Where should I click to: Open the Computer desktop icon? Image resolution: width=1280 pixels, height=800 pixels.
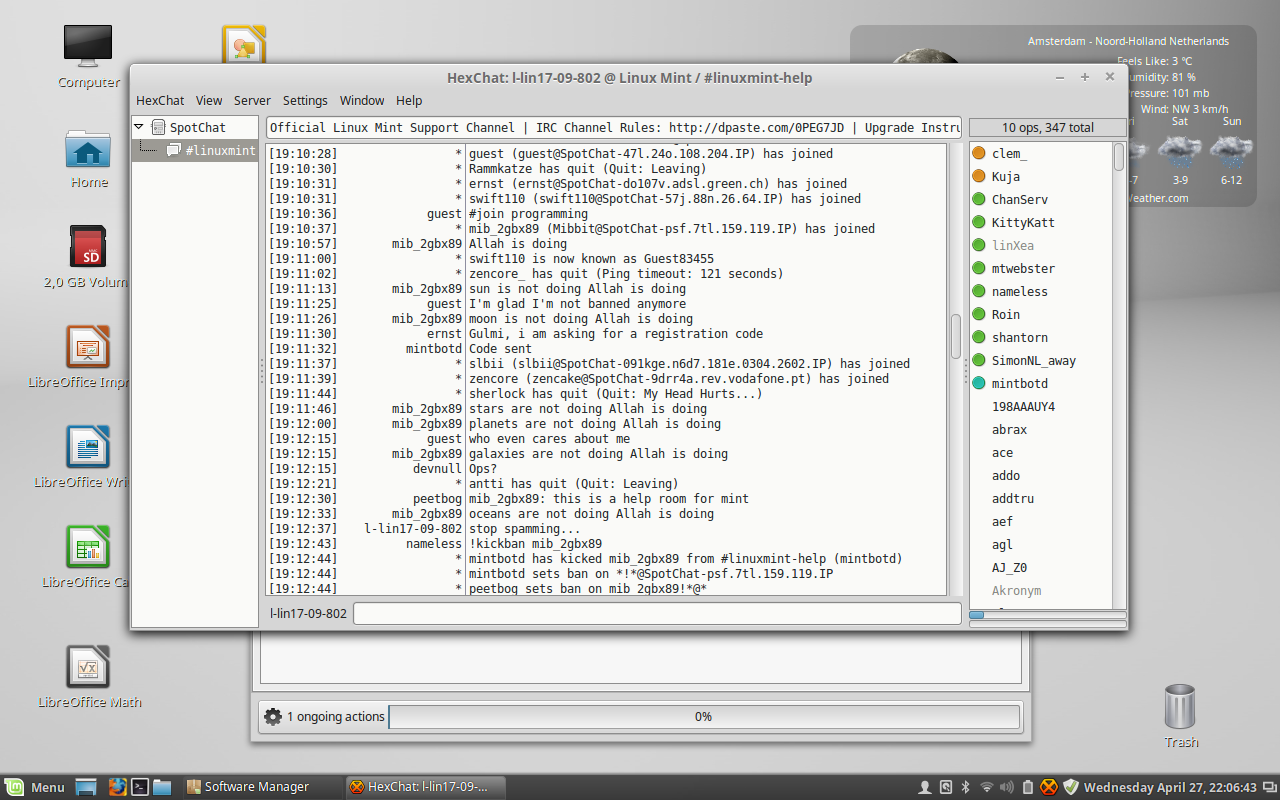[x=88, y=47]
